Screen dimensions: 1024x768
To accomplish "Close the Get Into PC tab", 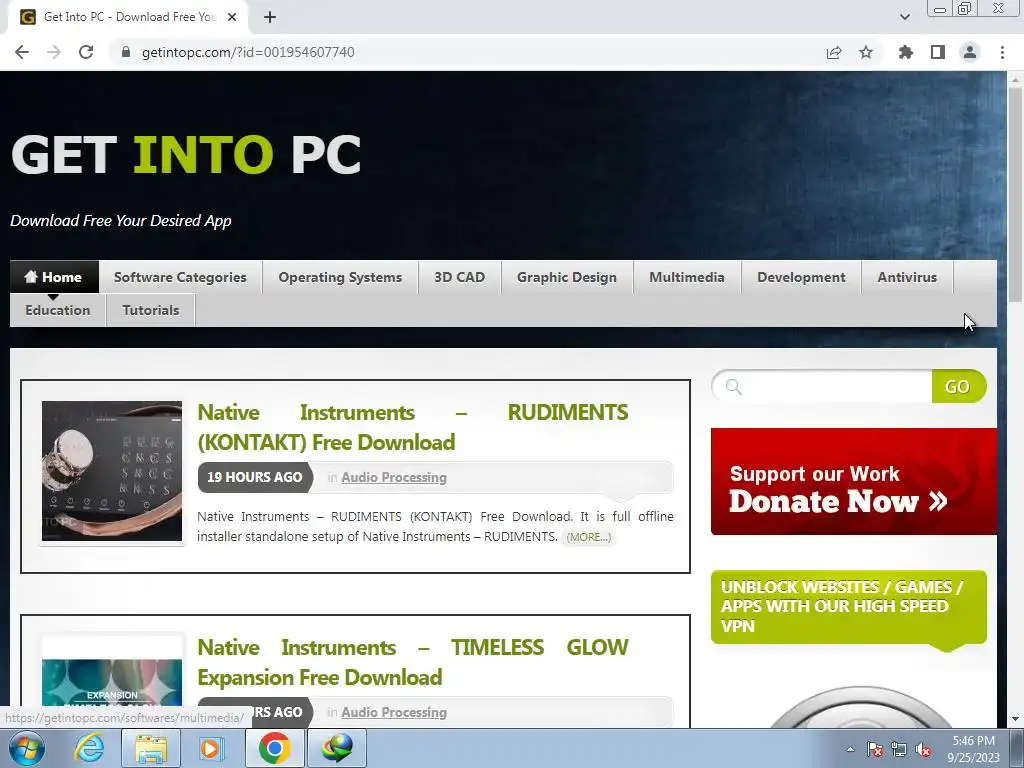I will 232,17.
